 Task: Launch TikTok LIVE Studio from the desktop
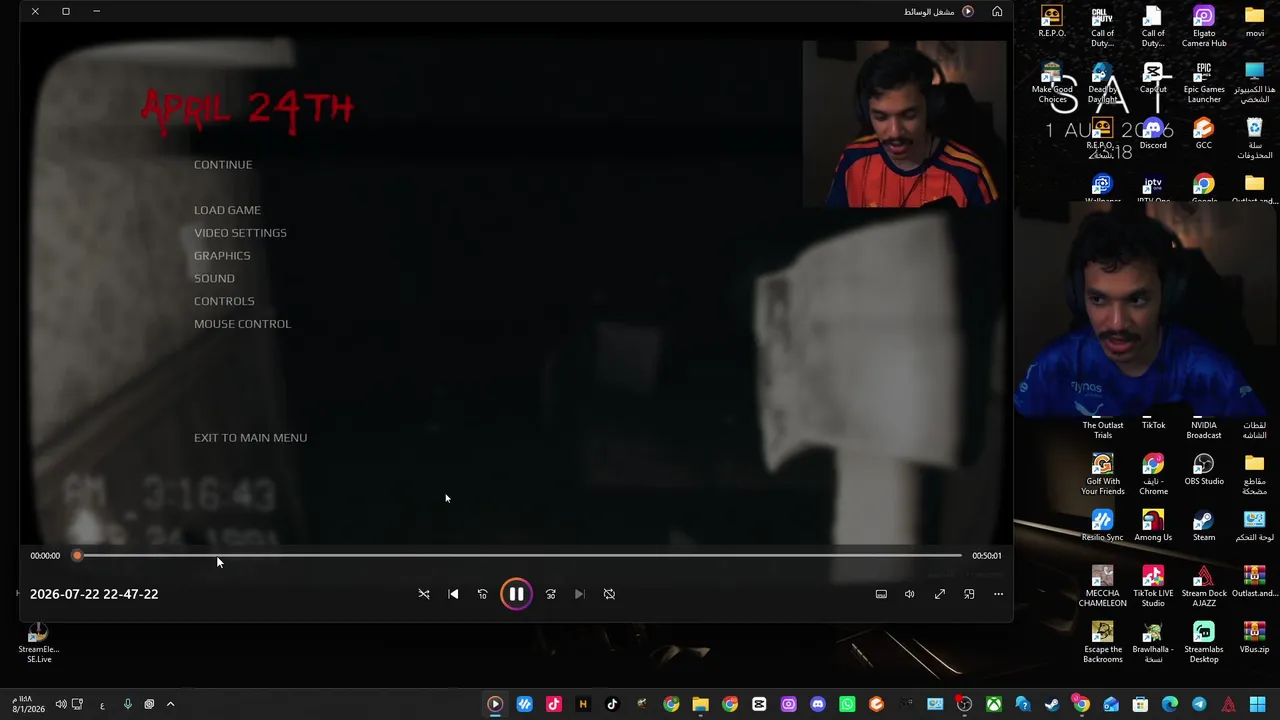point(1153,587)
